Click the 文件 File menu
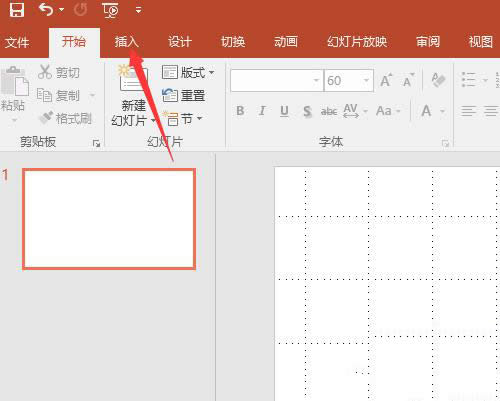500x401 pixels. coord(17,43)
